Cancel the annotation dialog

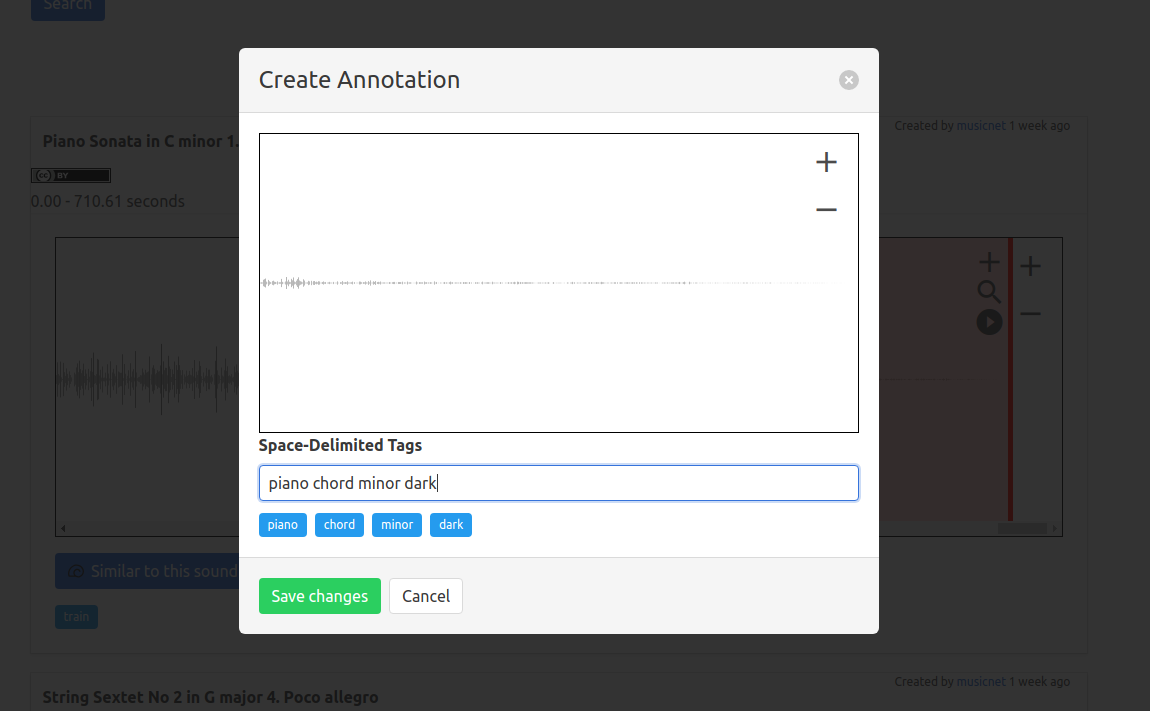(425, 596)
